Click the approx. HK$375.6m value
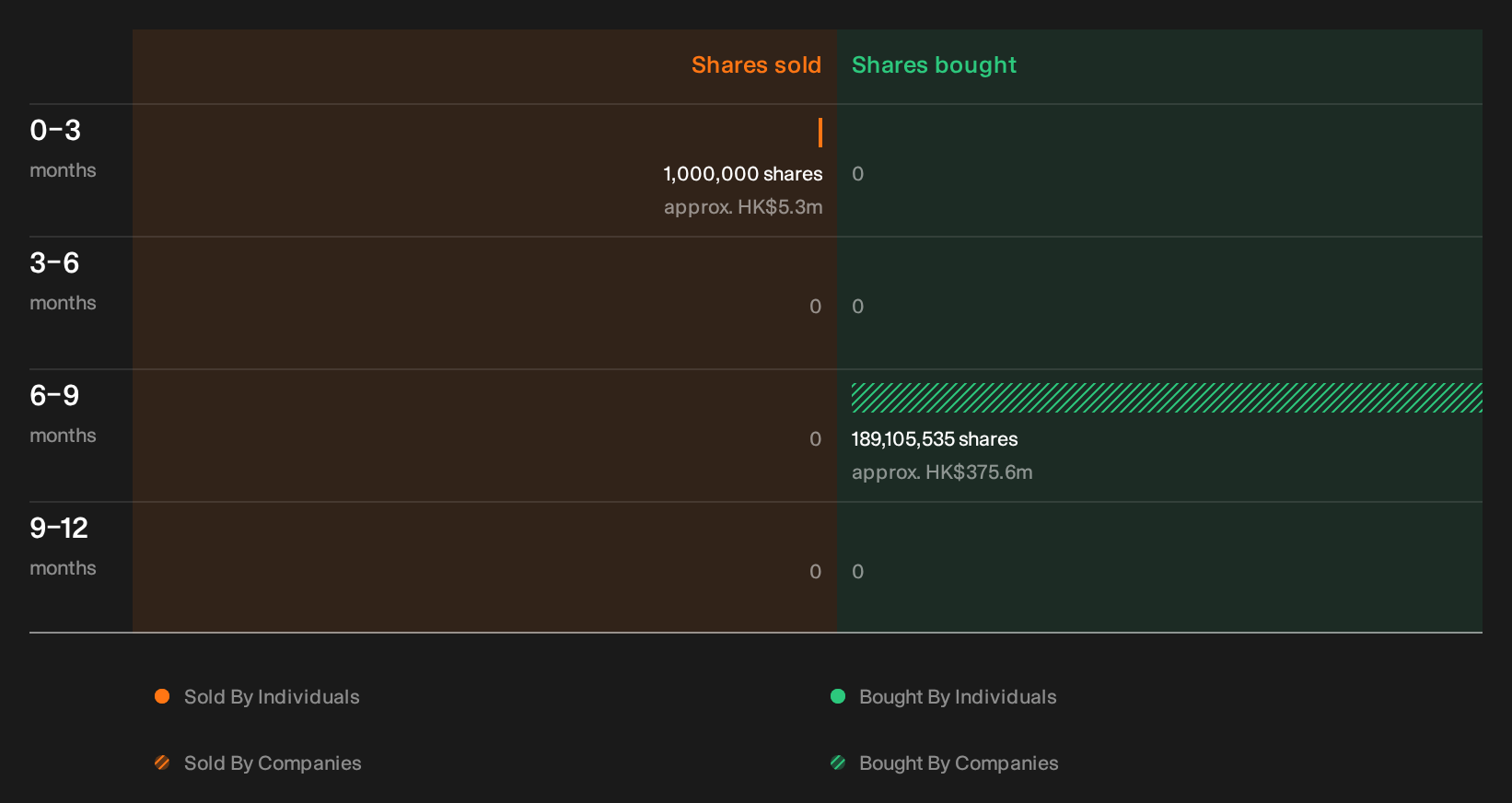Screen dimensions: 1512x803 (x=942, y=472)
